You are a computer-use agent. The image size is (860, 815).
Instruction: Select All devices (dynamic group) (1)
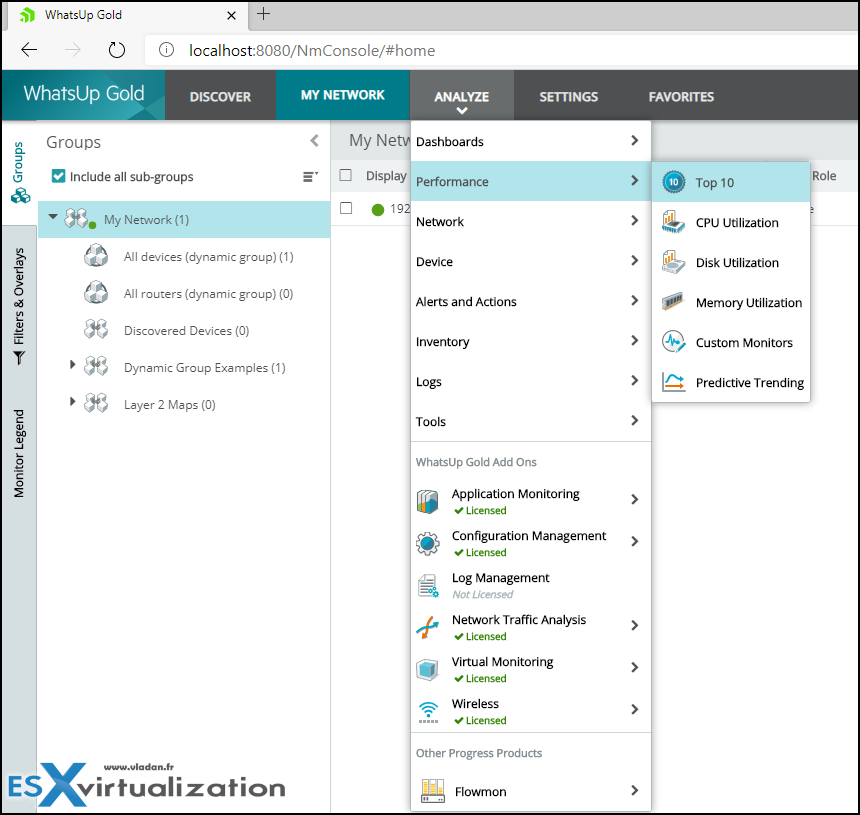click(208, 257)
